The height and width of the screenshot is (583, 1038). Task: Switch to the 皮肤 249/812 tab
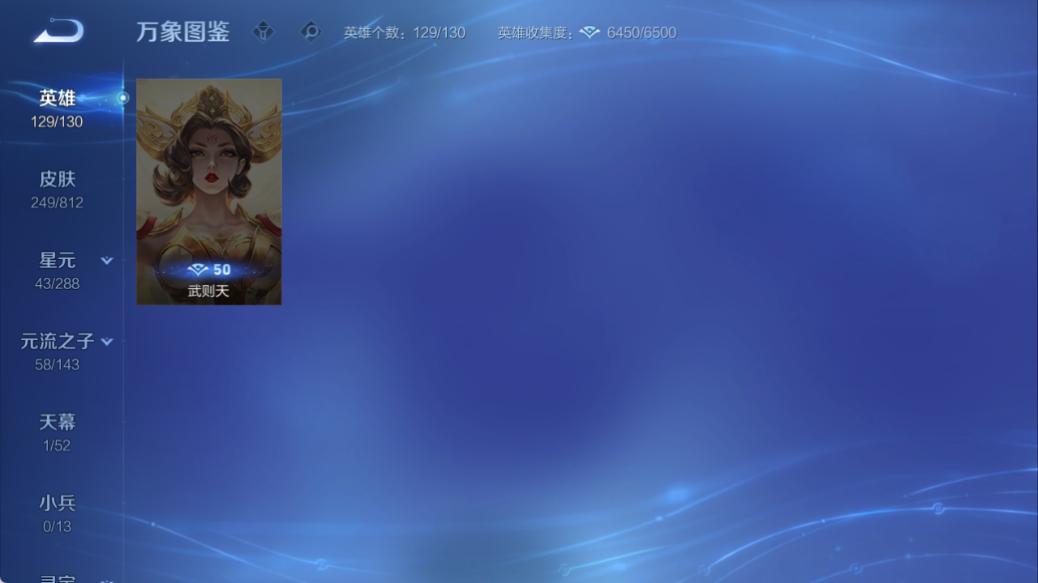coord(57,189)
